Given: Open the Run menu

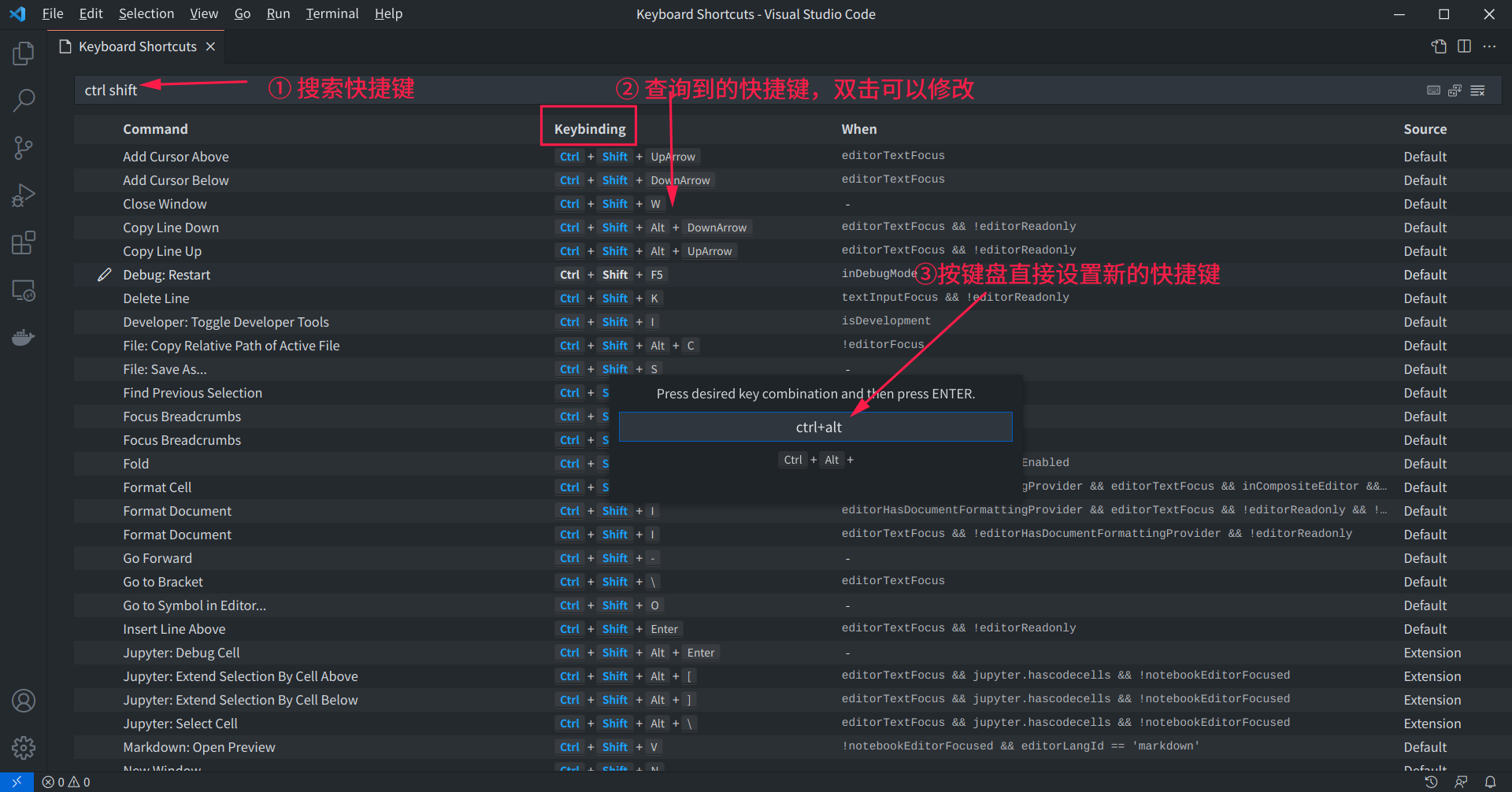Looking at the screenshot, I should [278, 14].
